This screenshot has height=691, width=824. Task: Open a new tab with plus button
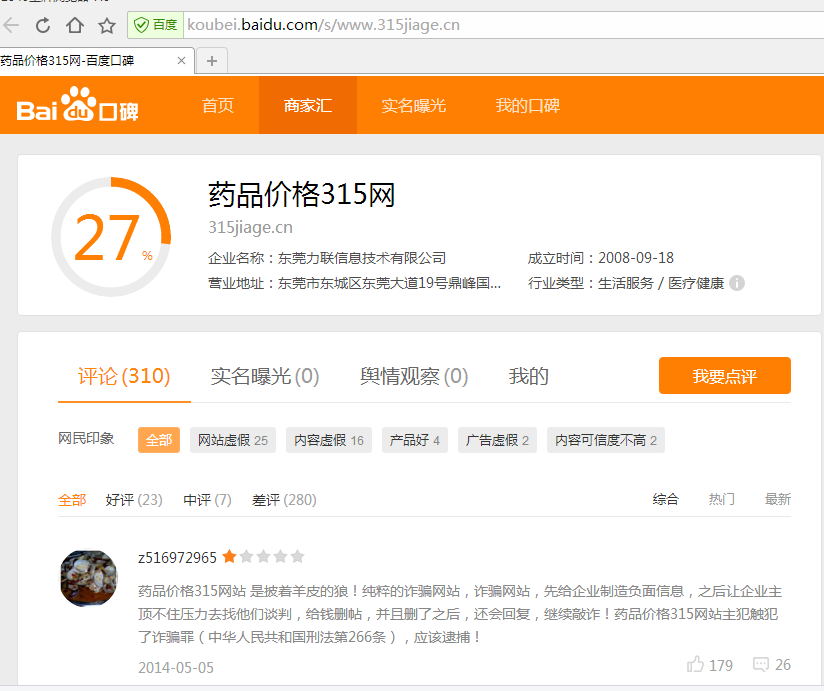(212, 61)
